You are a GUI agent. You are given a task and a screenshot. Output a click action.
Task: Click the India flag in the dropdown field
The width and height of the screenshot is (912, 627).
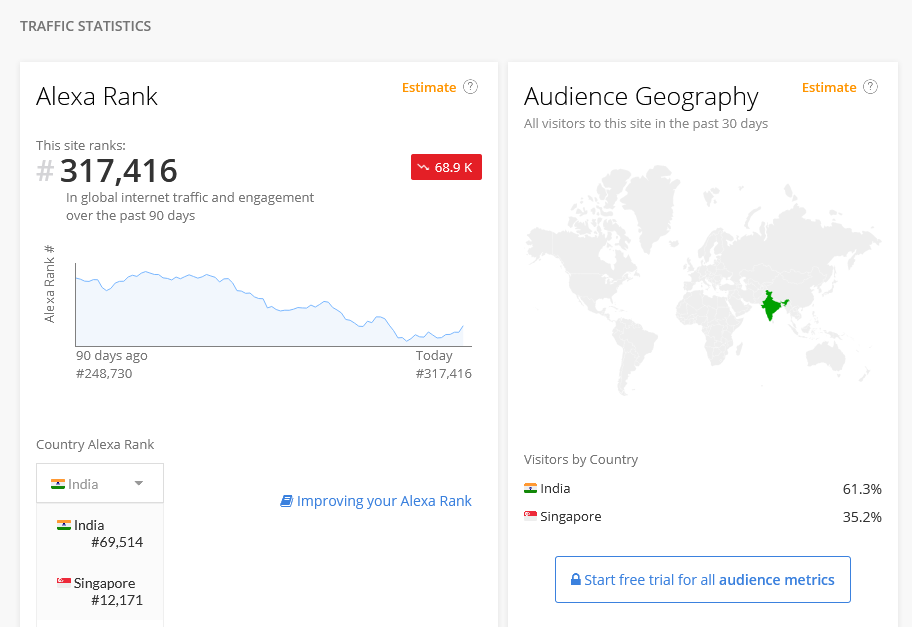(x=58, y=484)
